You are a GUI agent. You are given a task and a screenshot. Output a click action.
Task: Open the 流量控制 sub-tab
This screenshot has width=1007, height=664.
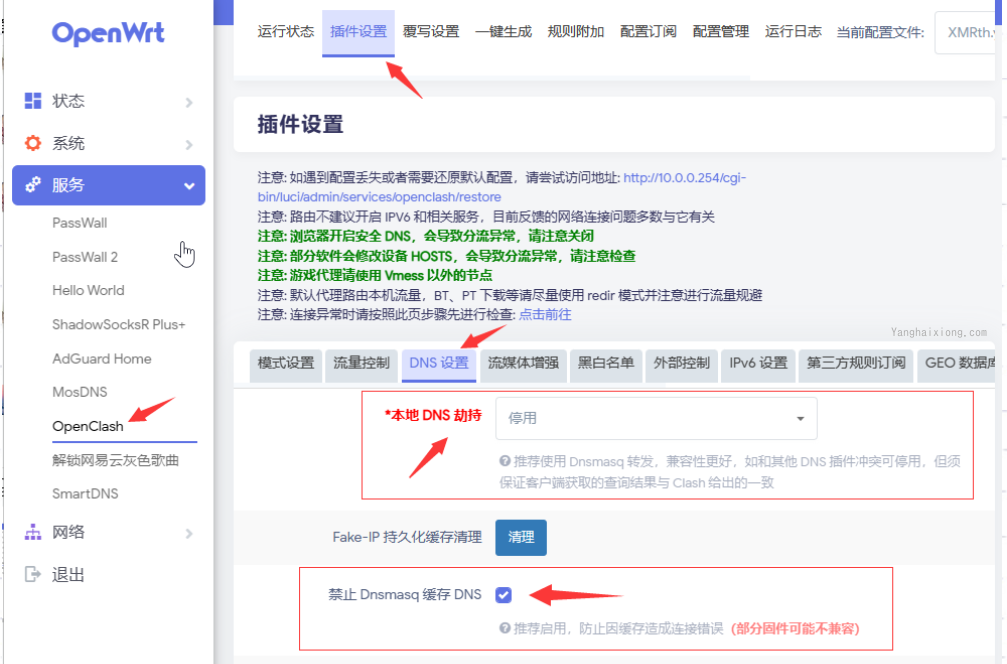(x=362, y=363)
